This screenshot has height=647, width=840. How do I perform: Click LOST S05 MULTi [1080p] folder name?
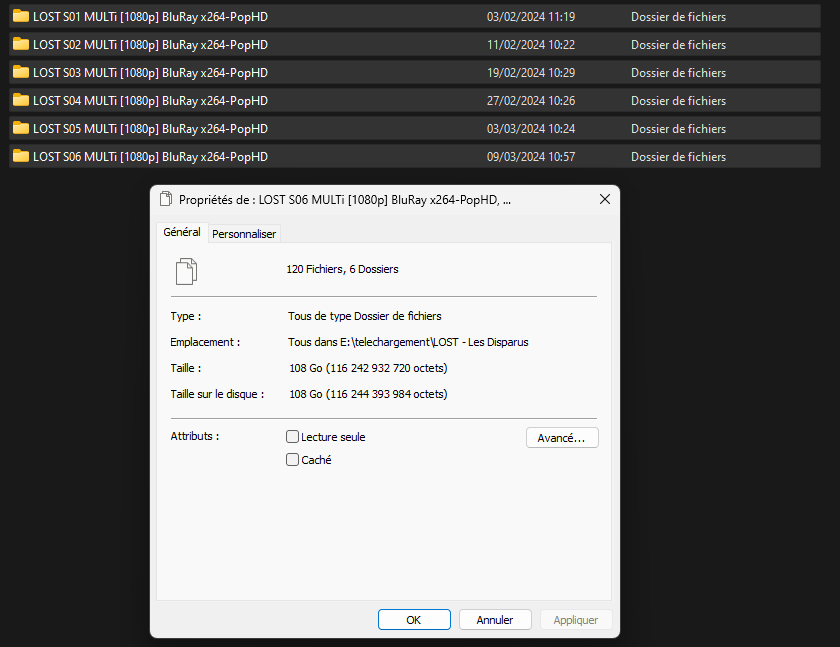pyautogui.click(x=151, y=129)
